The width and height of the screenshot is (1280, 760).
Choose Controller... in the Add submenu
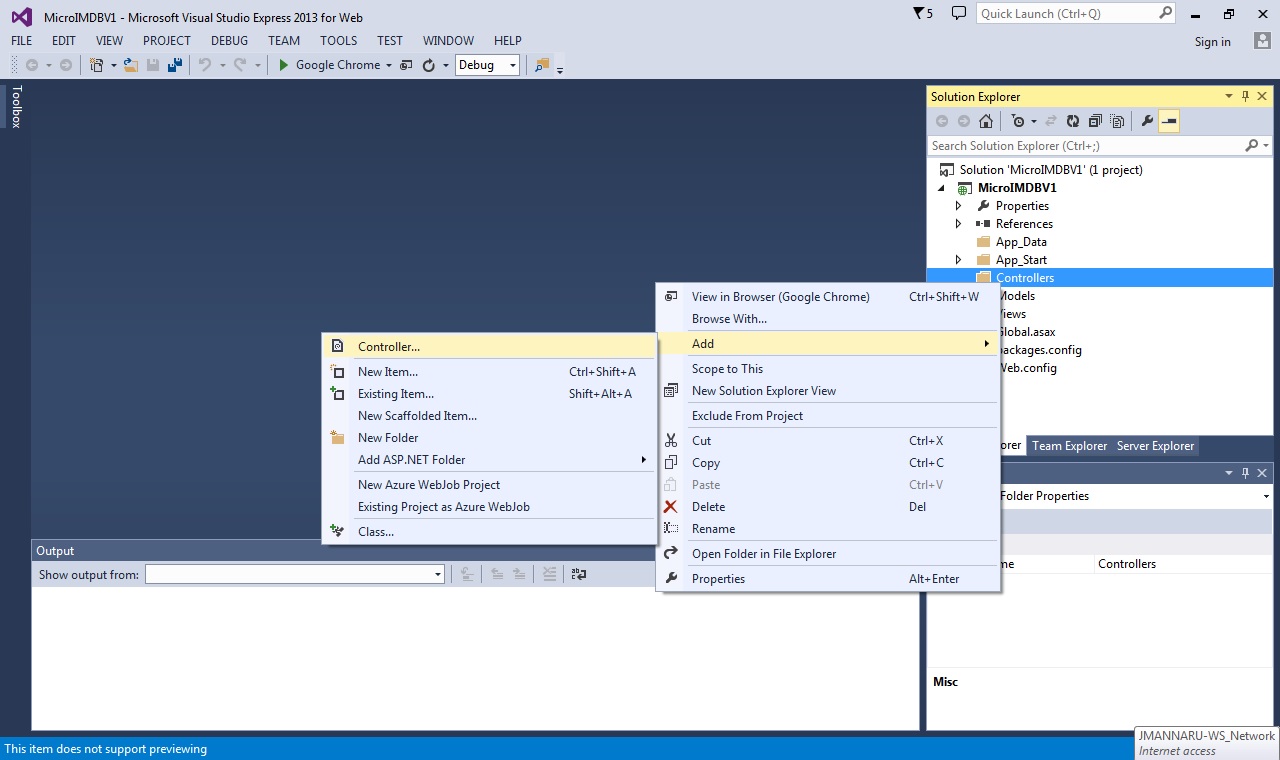[489, 347]
